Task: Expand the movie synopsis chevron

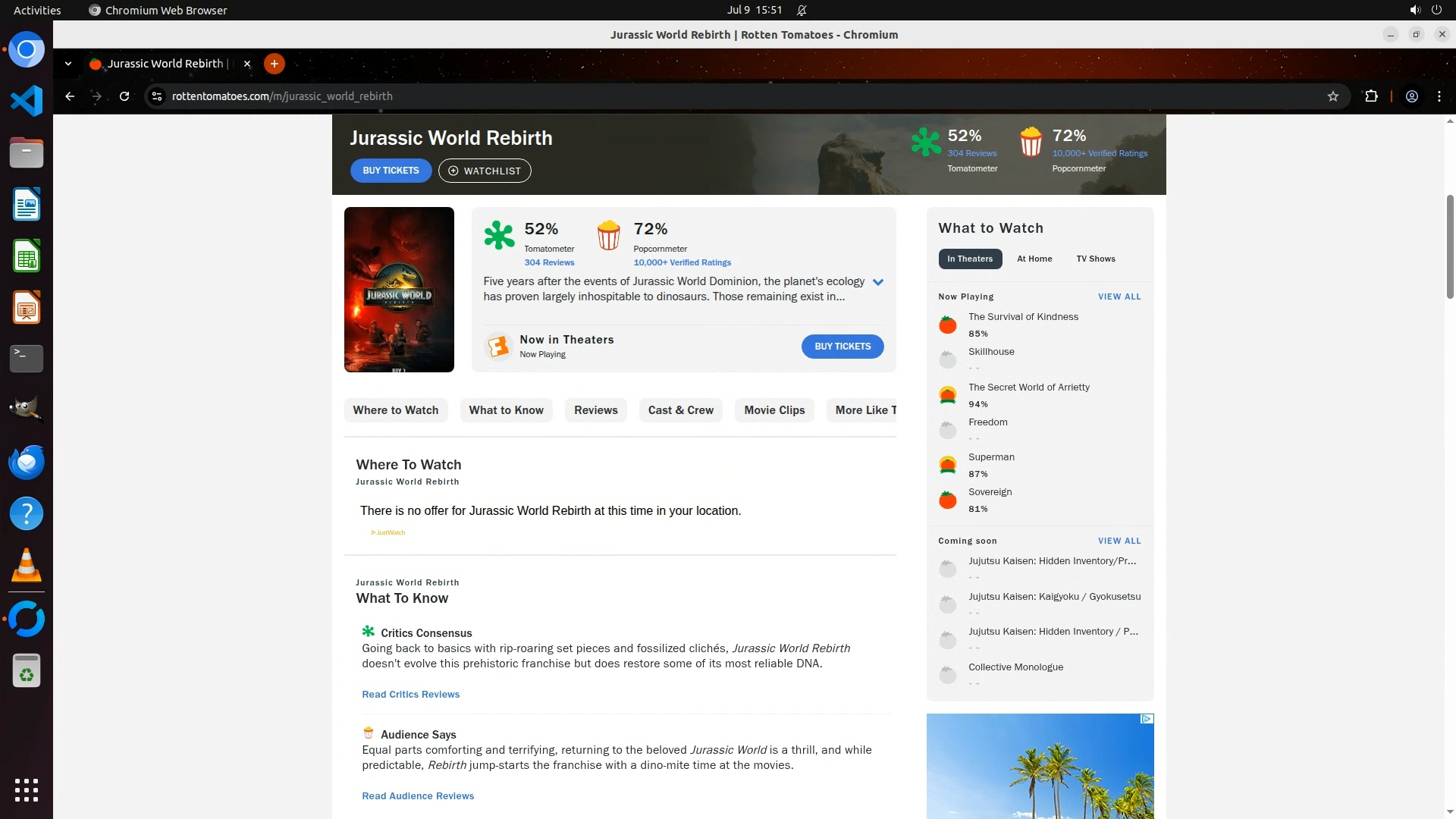Action: (x=878, y=282)
